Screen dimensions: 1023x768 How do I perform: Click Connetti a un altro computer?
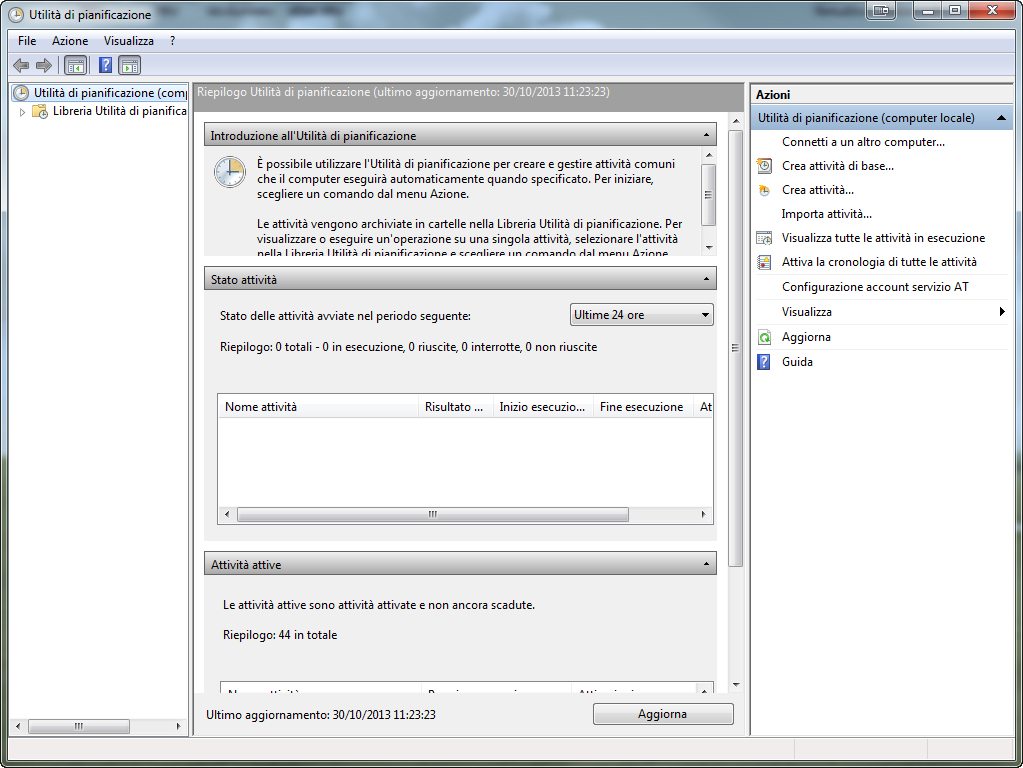coord(862,142)
